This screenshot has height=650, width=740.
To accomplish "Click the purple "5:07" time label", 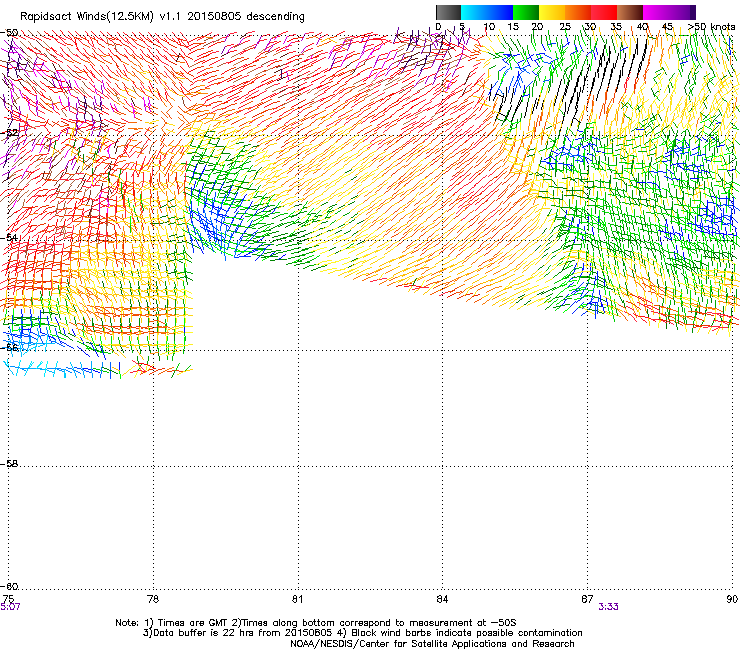I will pos(10,607).
